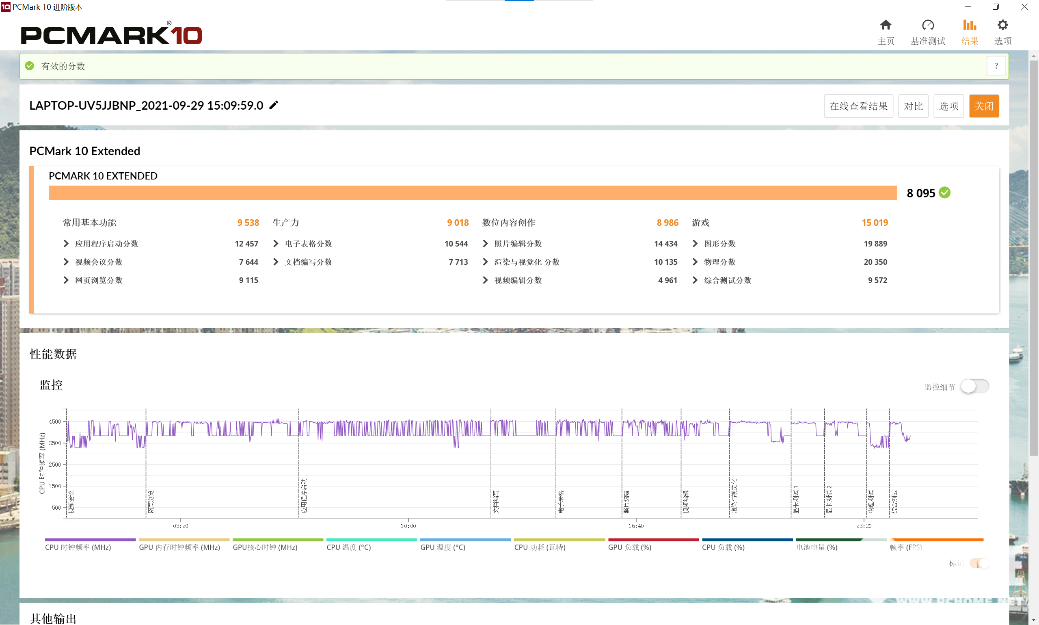Toggle the 监控细节 monitoring details switch
Viewport: 1039px width, 625px height.
click(975, 386)
